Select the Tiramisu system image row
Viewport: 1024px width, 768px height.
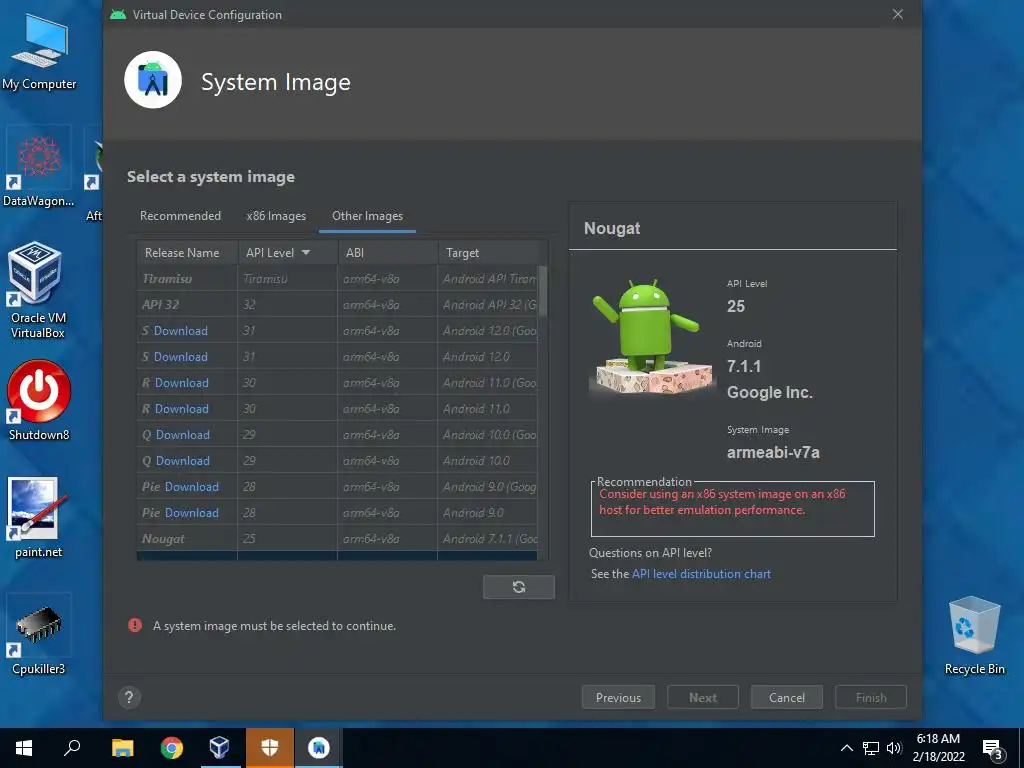pyautogui.click(x=337, y=279)
